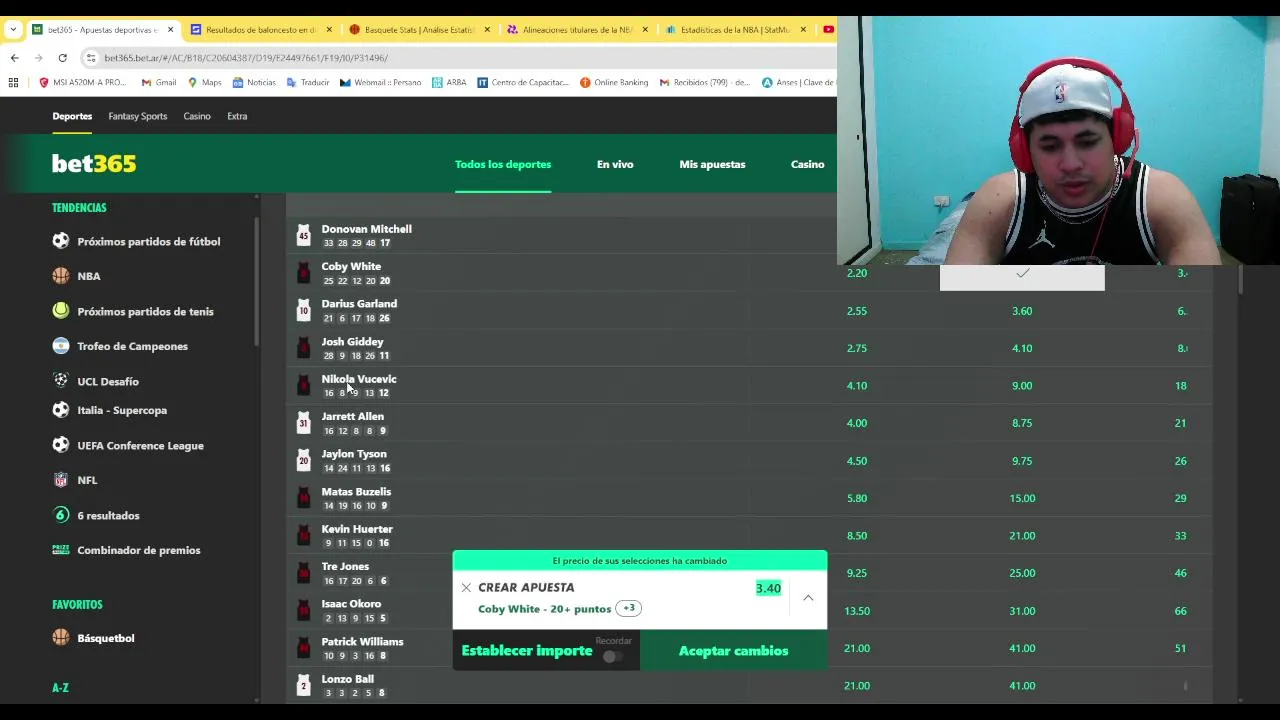1280x720 pixels.
Task: Open Trofeo de Campeones
Action: 132,346
